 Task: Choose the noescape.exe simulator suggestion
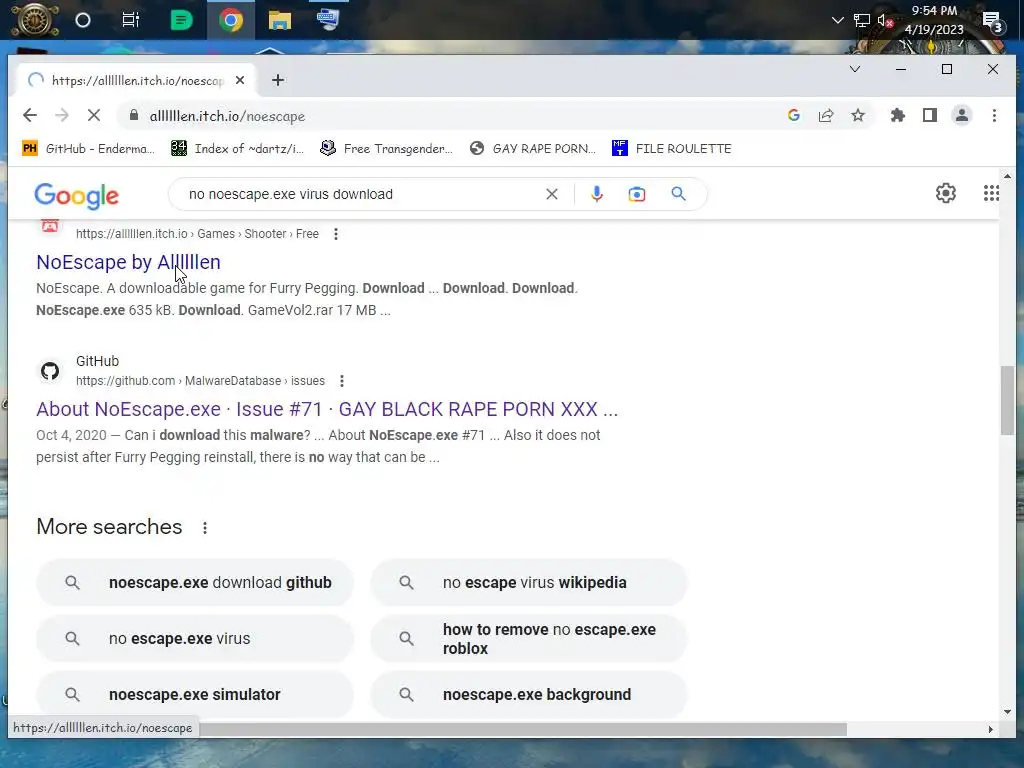click(x=195, y=695)
